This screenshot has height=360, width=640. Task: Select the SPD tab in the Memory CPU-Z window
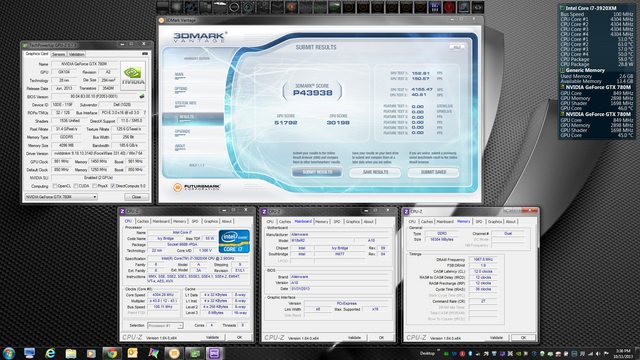click(x=479, y=221)
